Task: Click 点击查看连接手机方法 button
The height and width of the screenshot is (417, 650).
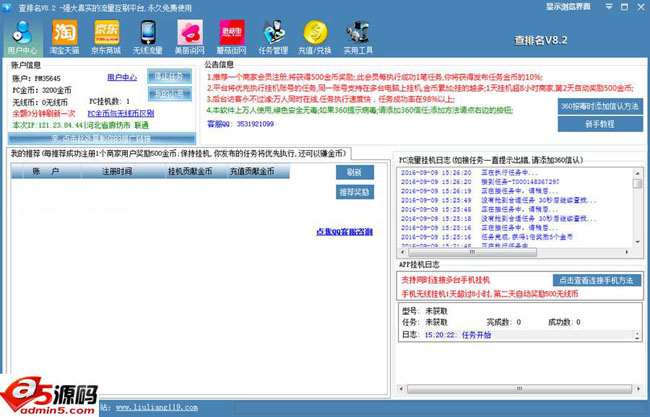Action: pyautogui.click(x=597, y=280)
